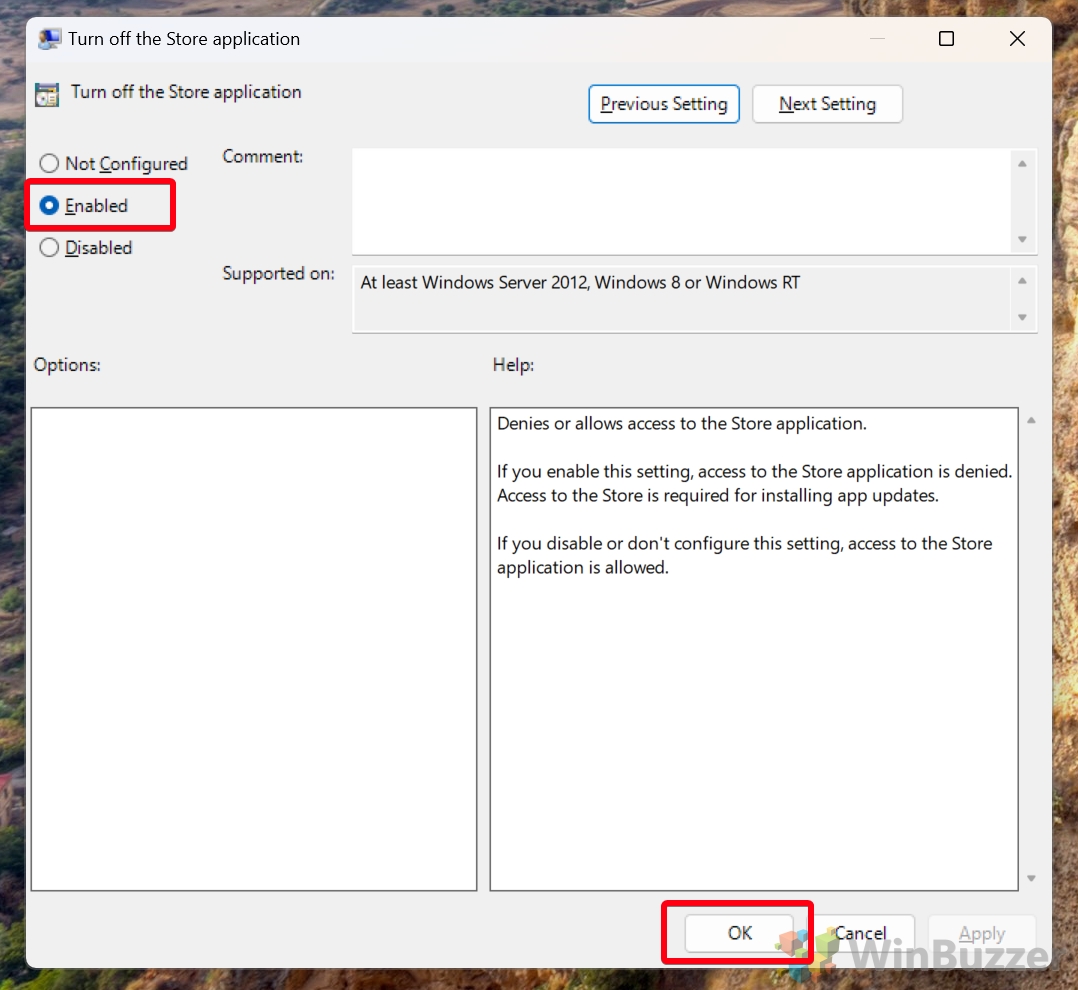Screen dimensions: 1078x990
Task: Click the policy setting icon beside the heading
Action: point(47,95)
